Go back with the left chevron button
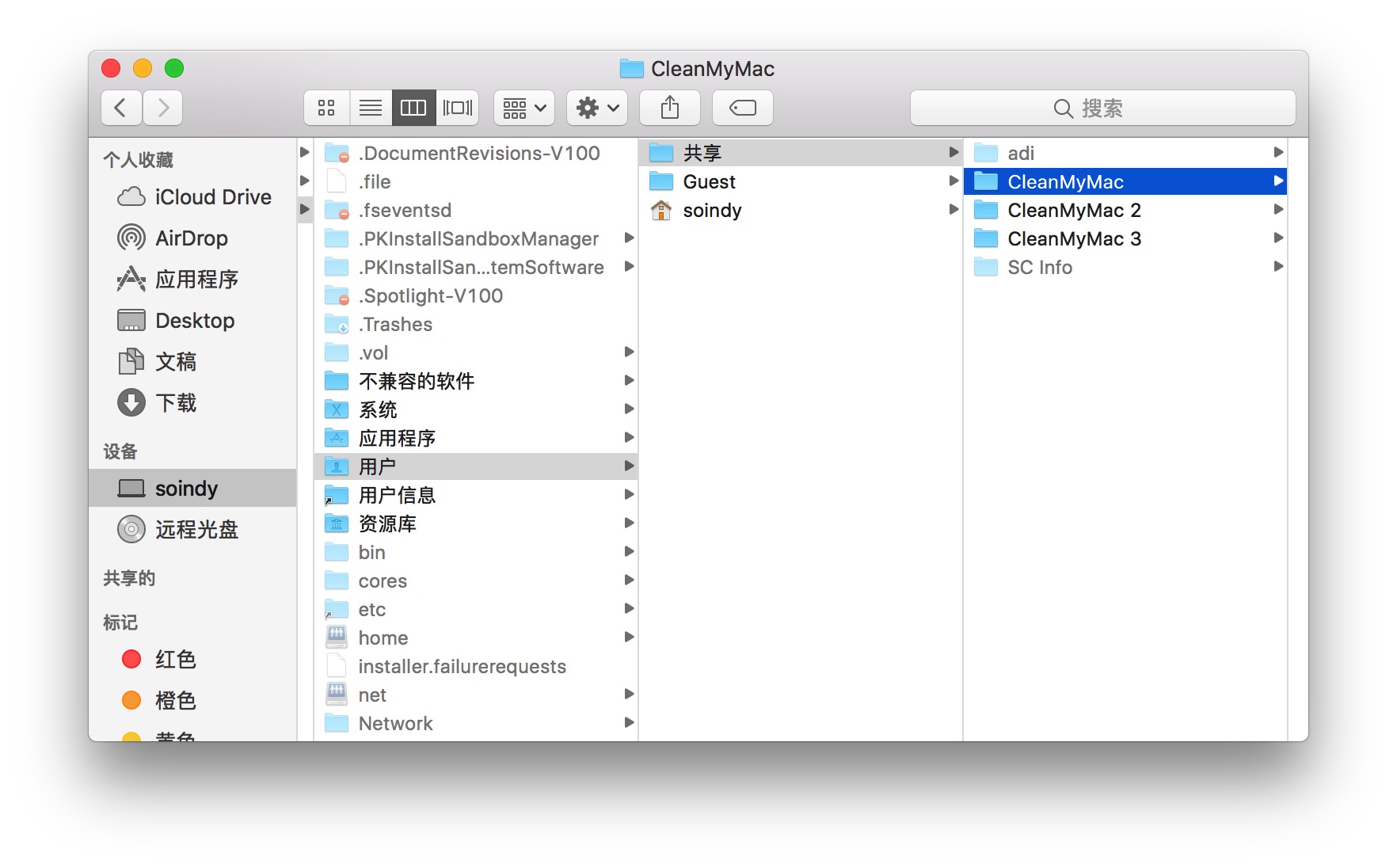The width and height of the screenshot is (1397, 868). coord(121,108)
